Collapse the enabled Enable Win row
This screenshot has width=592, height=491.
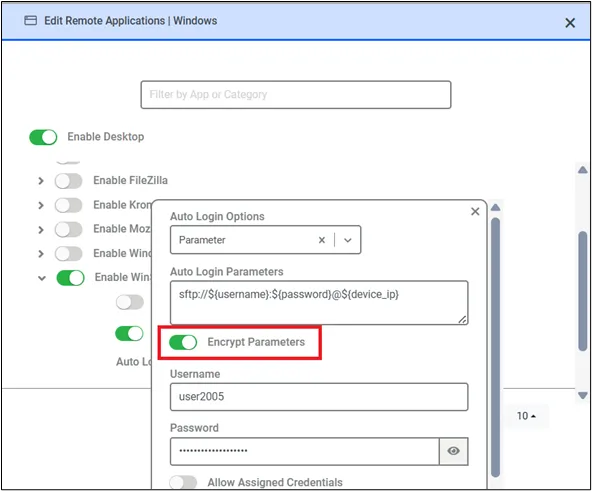pyautogui.click(x=42, y=278)
